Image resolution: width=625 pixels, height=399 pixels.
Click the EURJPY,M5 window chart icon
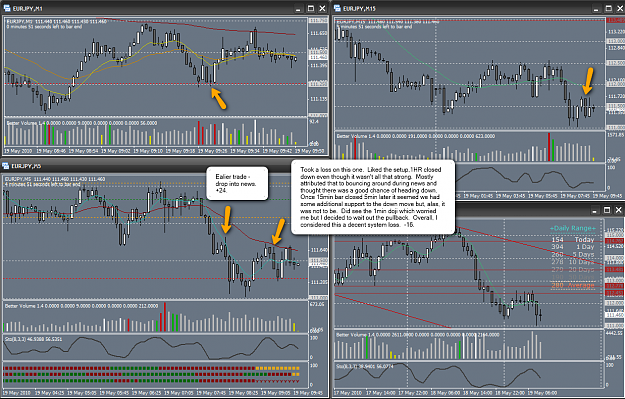[x=5, y=166]
